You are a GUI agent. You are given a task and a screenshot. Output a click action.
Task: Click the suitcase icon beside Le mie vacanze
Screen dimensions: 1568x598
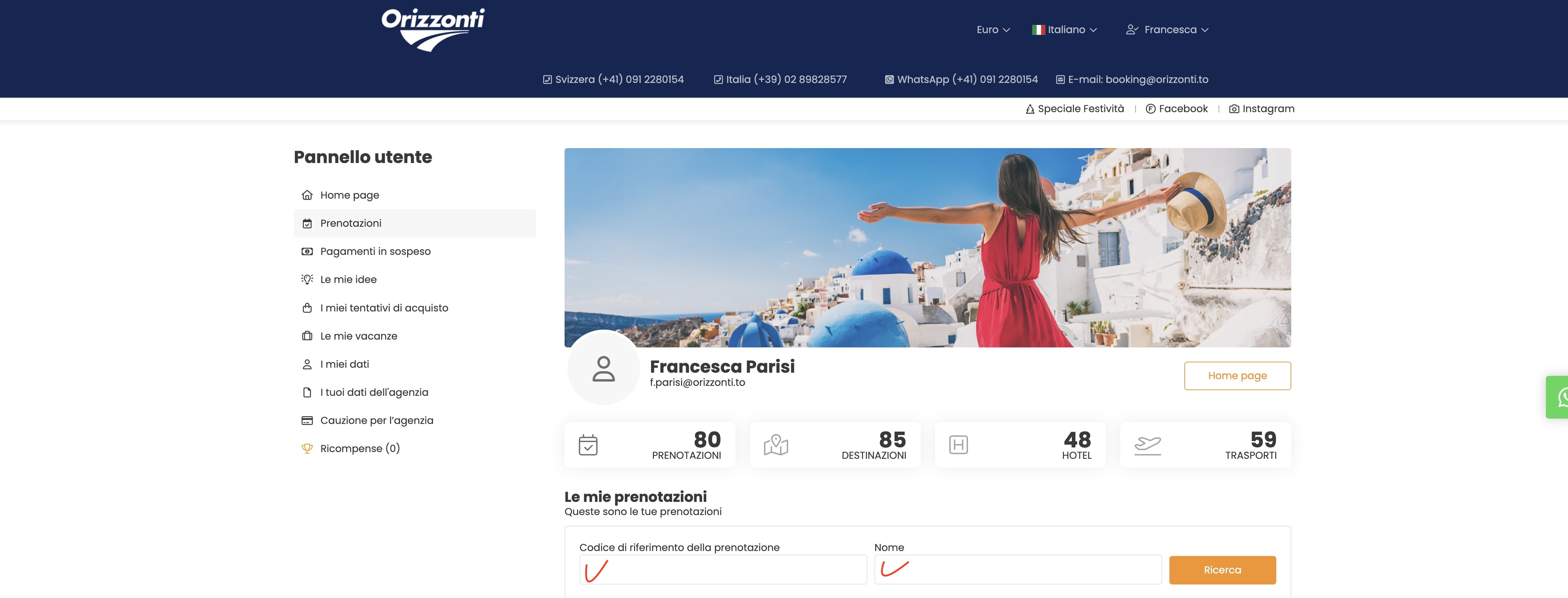pyautogui.click(x=307, y=336)
